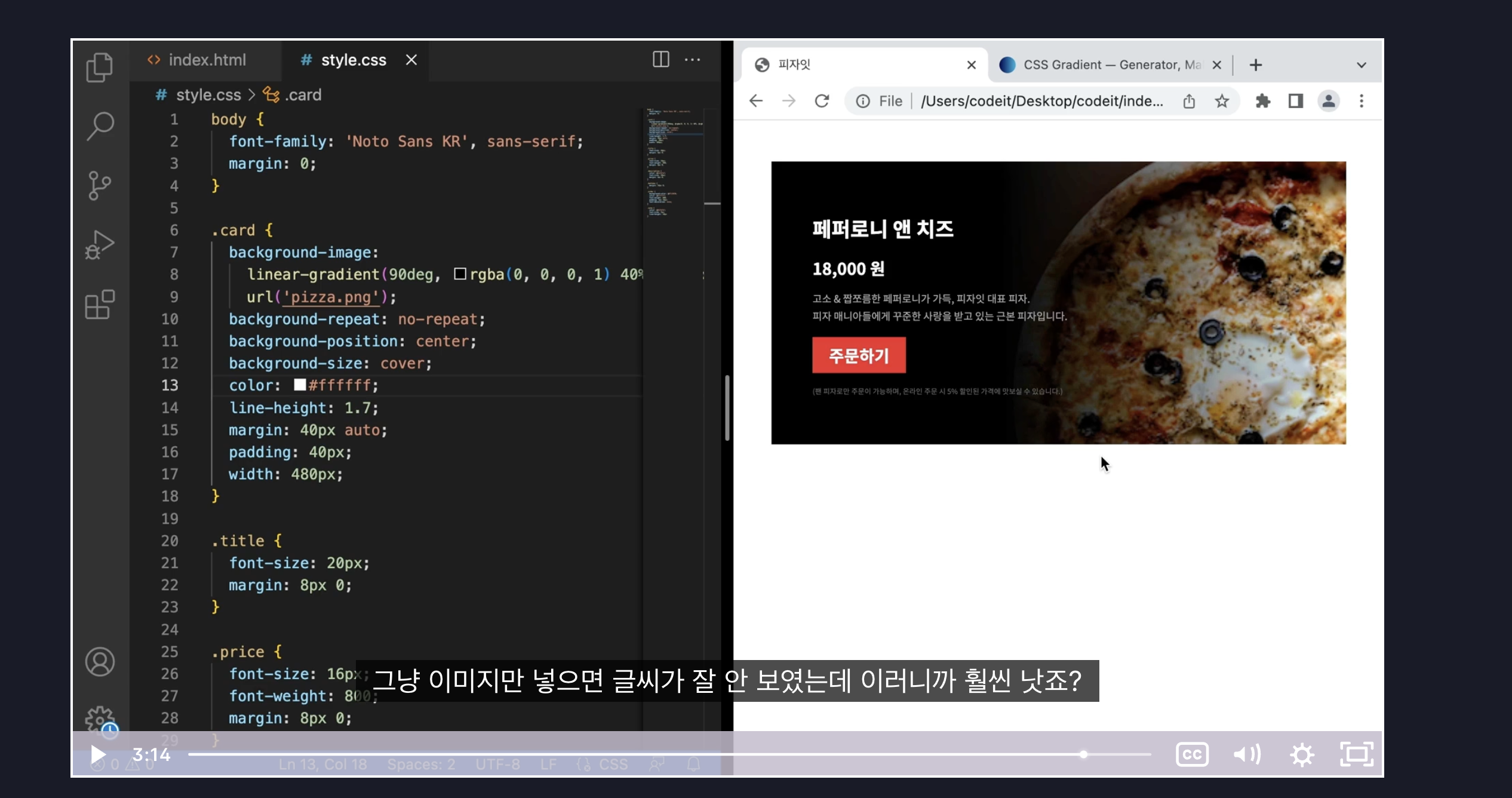Split the editor to the right
This screenshot has height=798, width=1512.
pyautogui.click(x=660, y=59)
